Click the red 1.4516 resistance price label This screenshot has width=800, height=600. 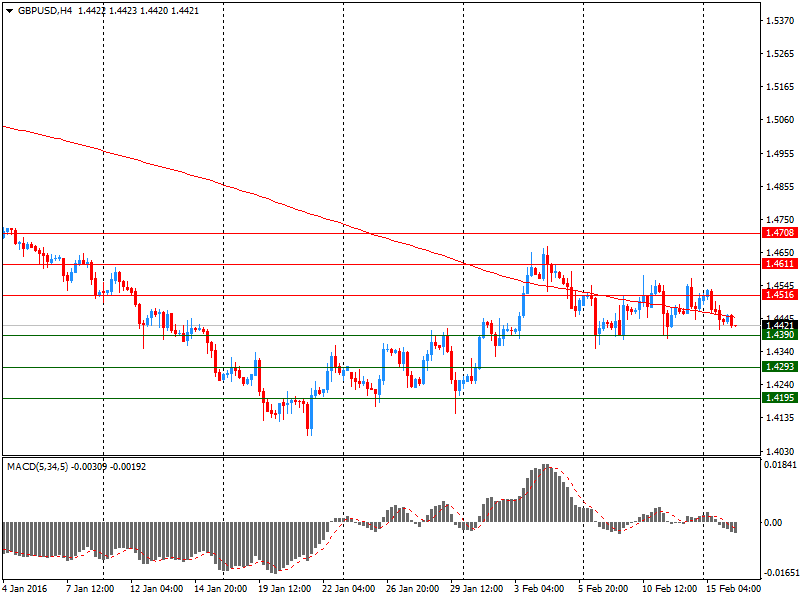(x=780, y=294)
